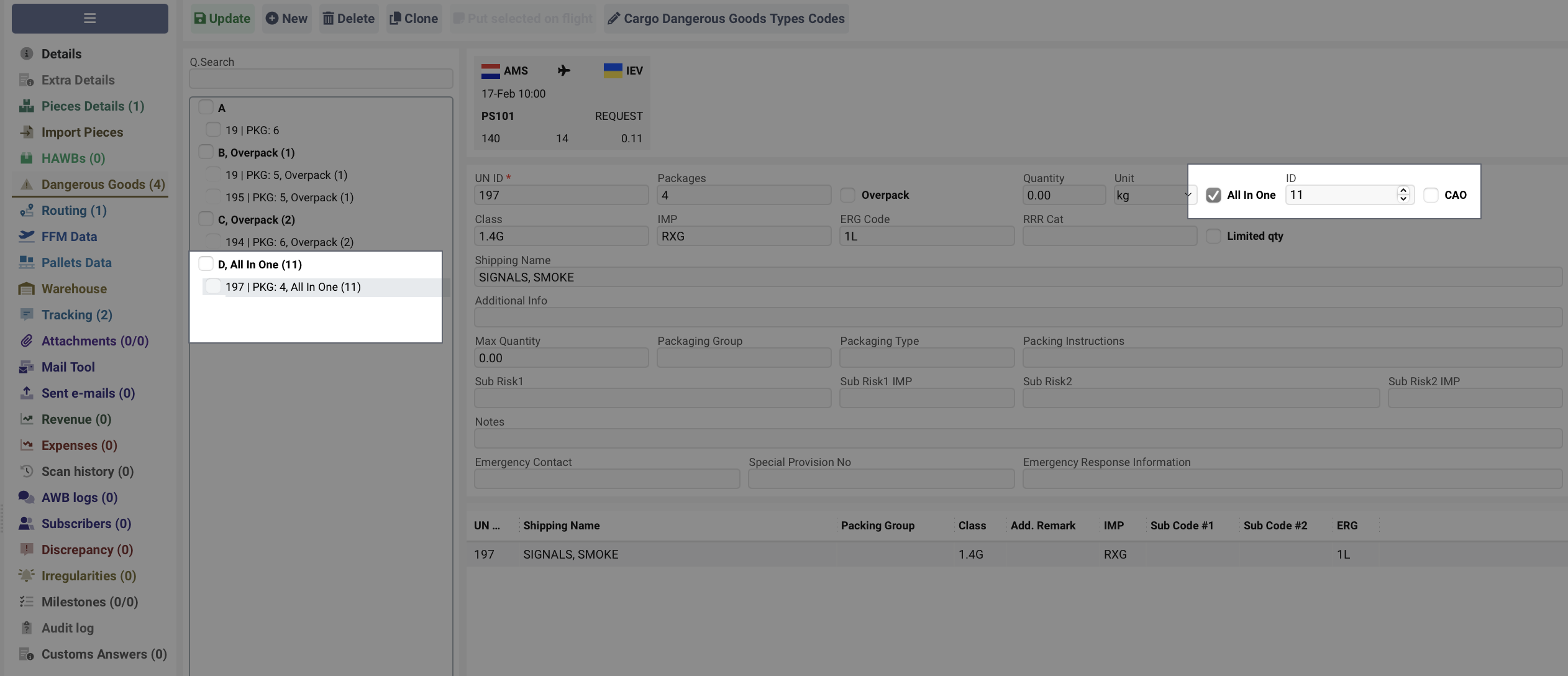Click the Delete trash icon
Viewport: 1568px width, 676px height.
[328, 19]
